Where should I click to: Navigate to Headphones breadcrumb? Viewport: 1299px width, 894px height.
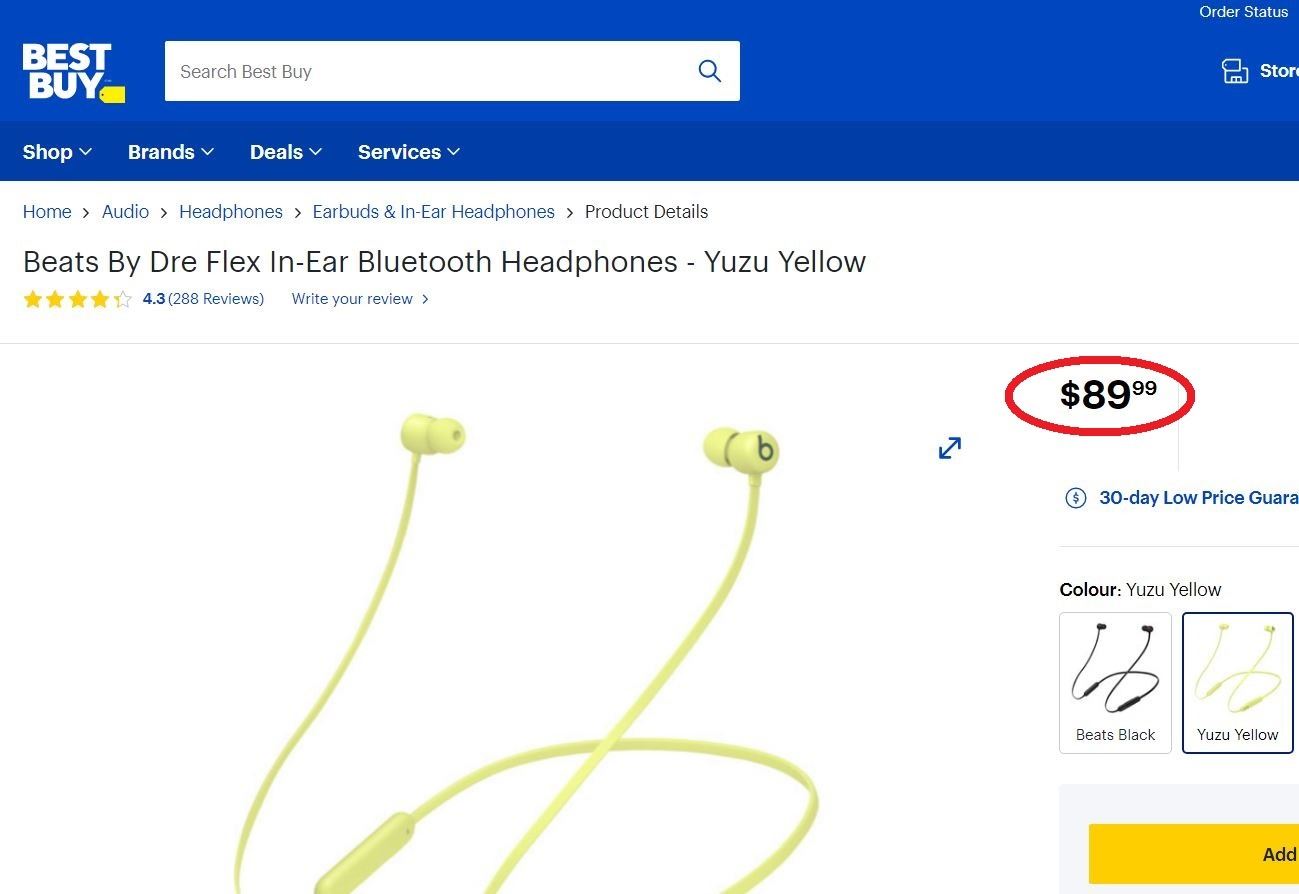pyautogui.click(x=231, y=212)
